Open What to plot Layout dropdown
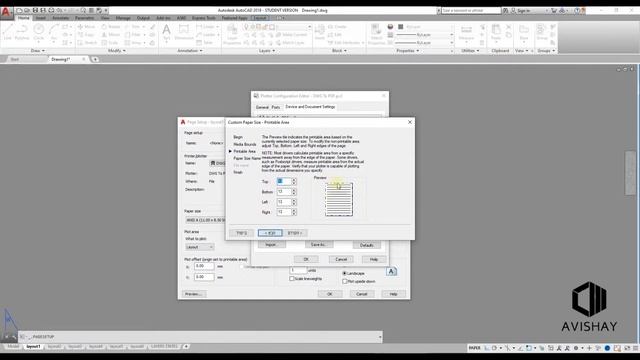 coord(200,247)
